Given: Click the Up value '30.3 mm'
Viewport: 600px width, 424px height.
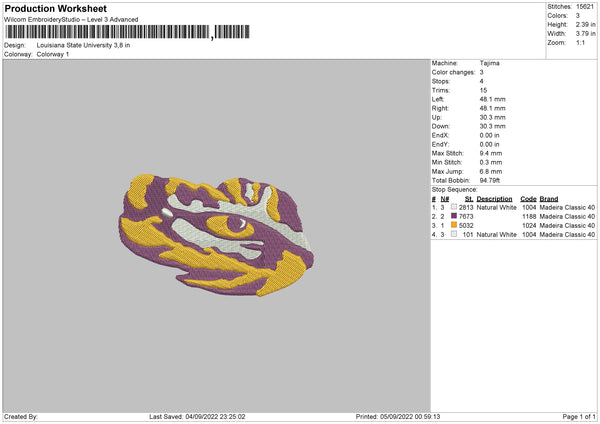Looking at the screenshot, I should 492,117.
